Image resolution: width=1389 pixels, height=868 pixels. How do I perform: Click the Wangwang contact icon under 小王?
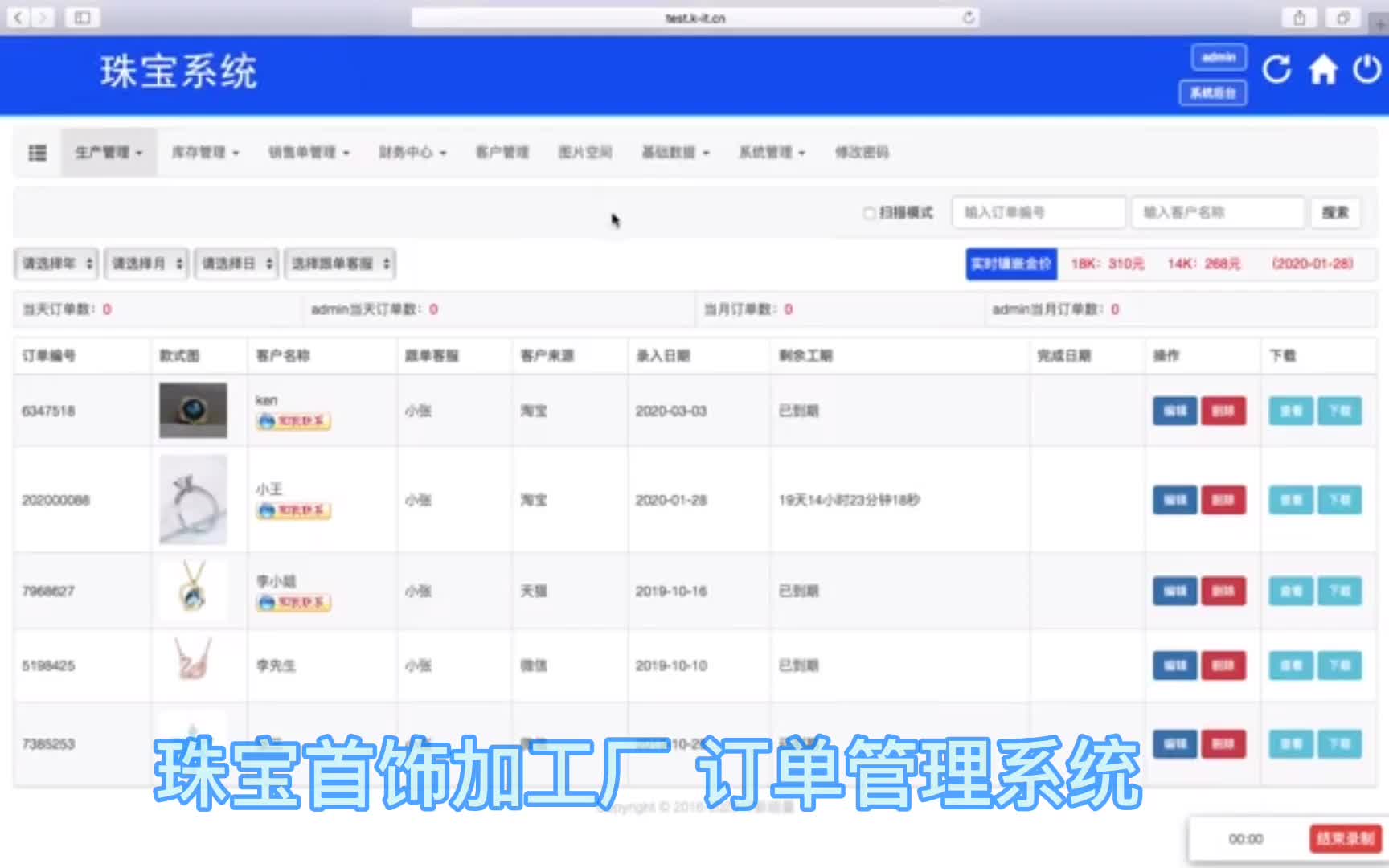pyautogui.click(x=293, y=510)
